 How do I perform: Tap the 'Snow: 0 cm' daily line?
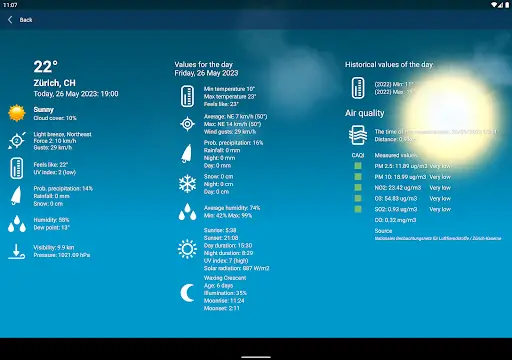click(218, 176)
